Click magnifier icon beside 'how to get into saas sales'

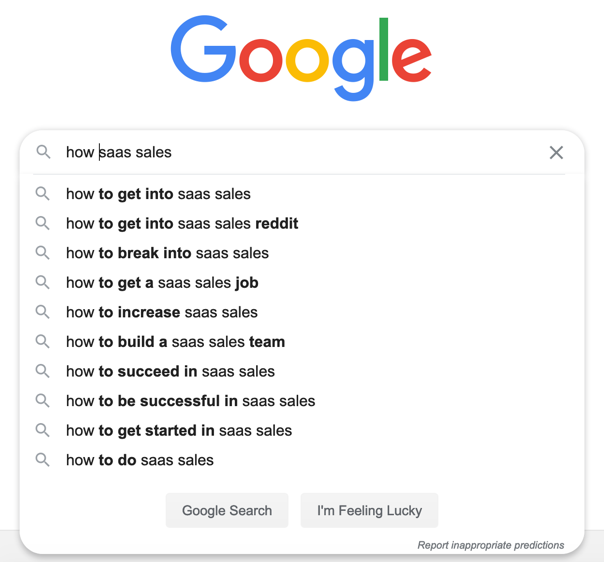[42, 194]
